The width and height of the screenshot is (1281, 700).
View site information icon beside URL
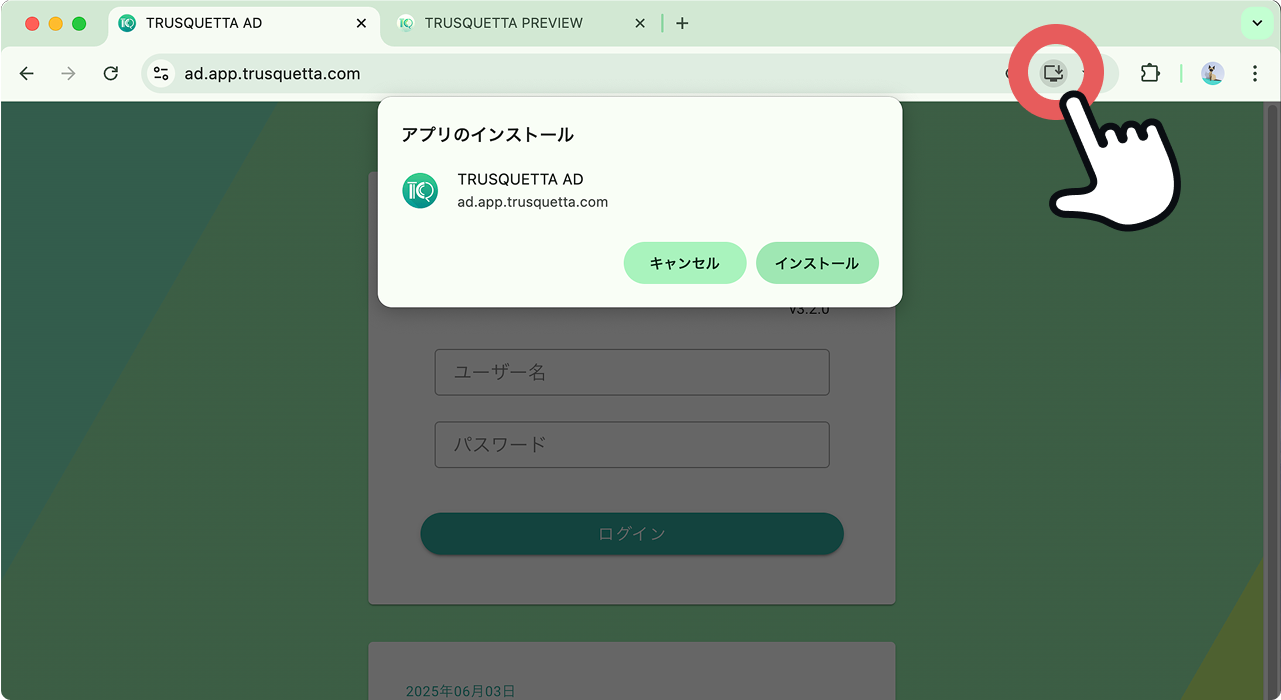(x=161, y=73)
